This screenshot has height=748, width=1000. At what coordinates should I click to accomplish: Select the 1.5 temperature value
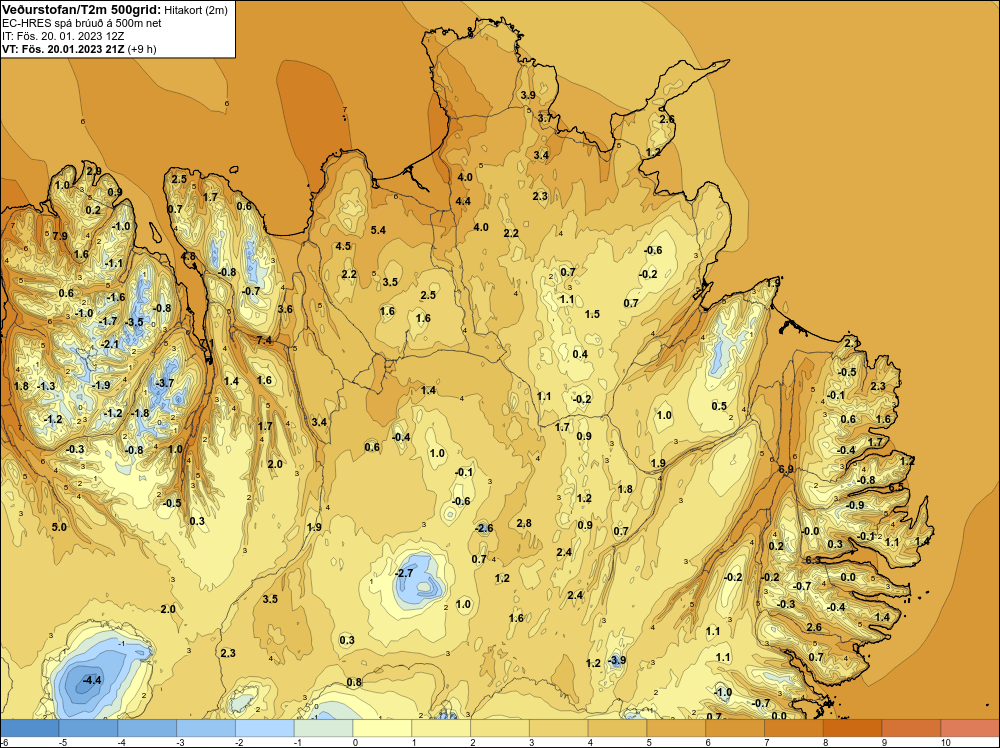592,314
